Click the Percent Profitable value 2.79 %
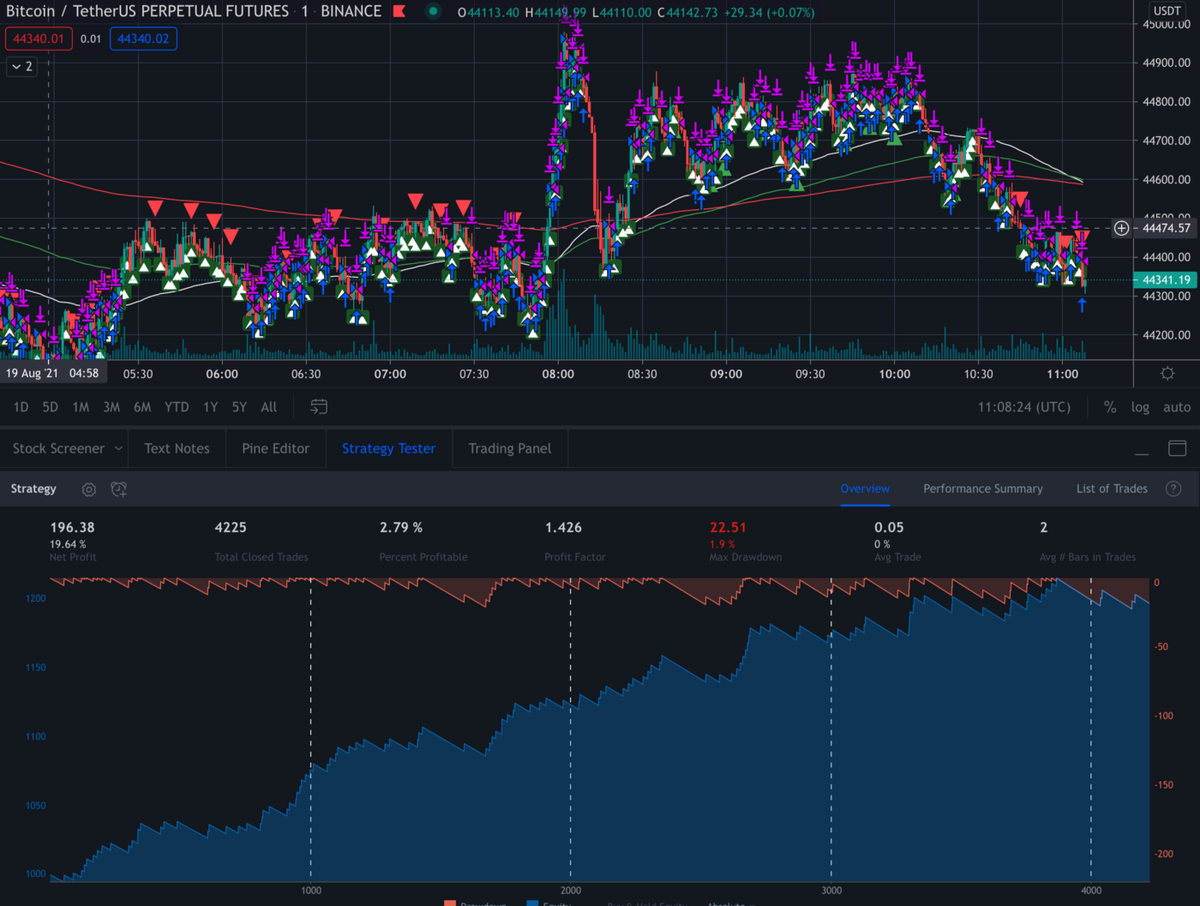Image resolution: width=1200 pixels, height=906 pixels. tap(401, 527)
